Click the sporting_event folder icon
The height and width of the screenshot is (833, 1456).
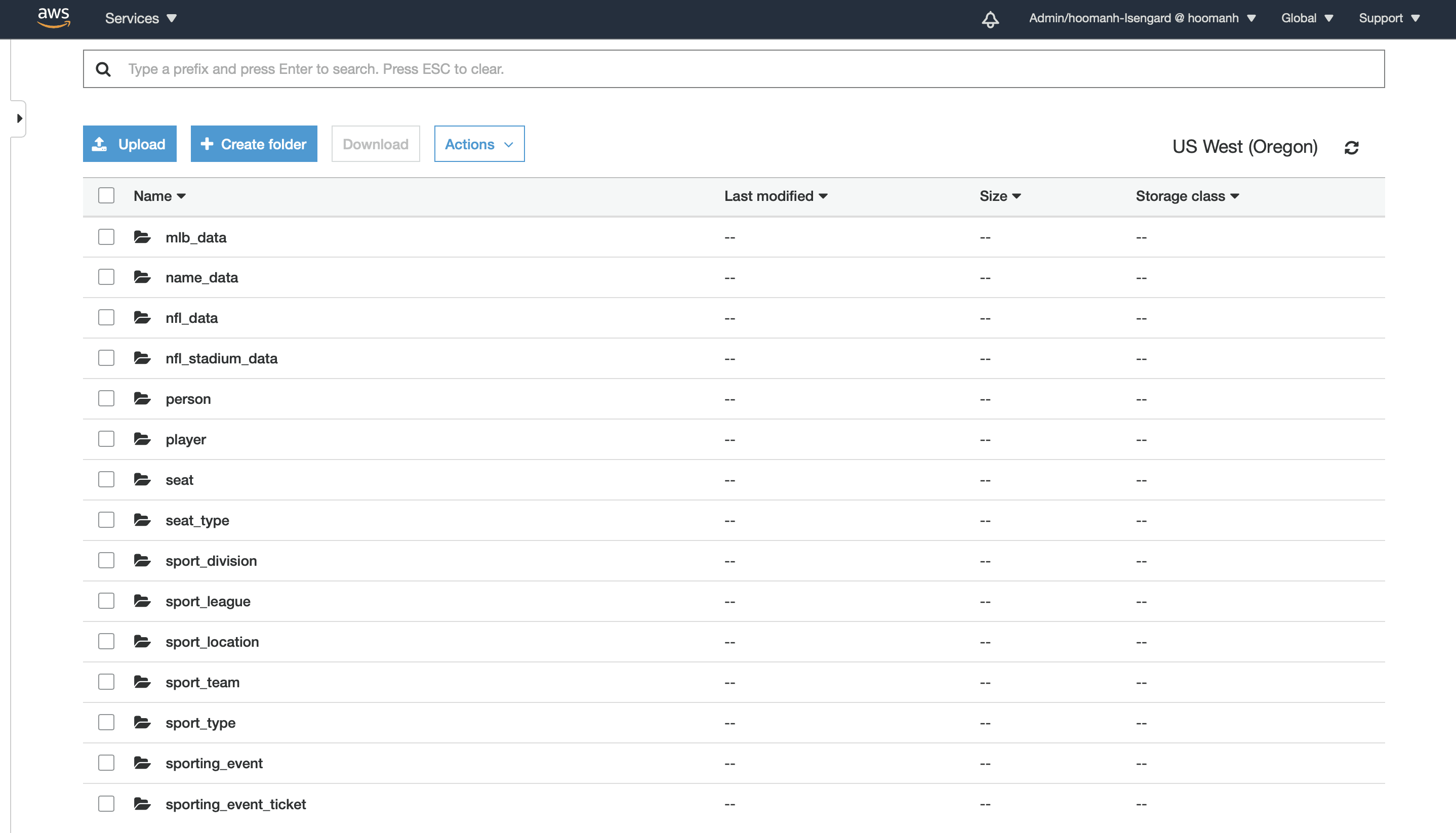tap(142, 763)
